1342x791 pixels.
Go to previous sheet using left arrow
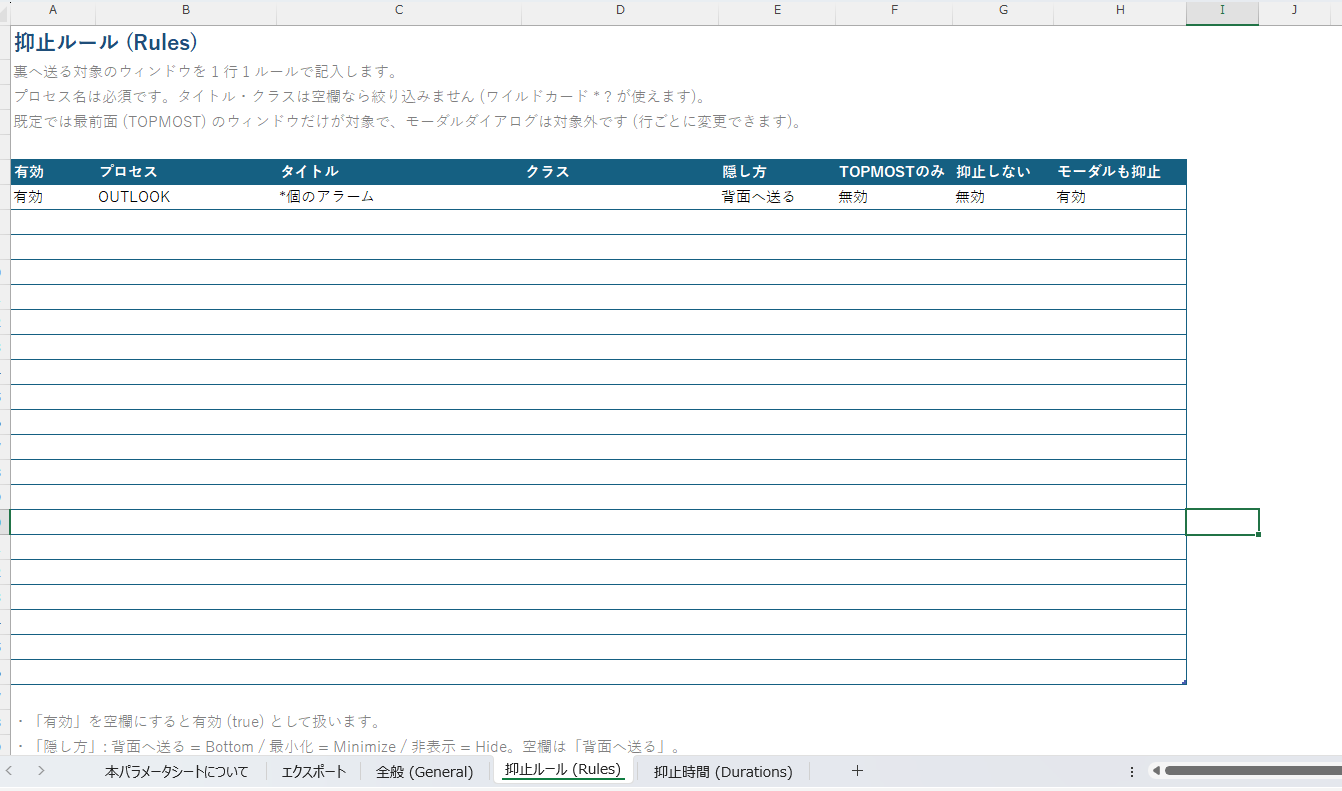click(10, 771)
